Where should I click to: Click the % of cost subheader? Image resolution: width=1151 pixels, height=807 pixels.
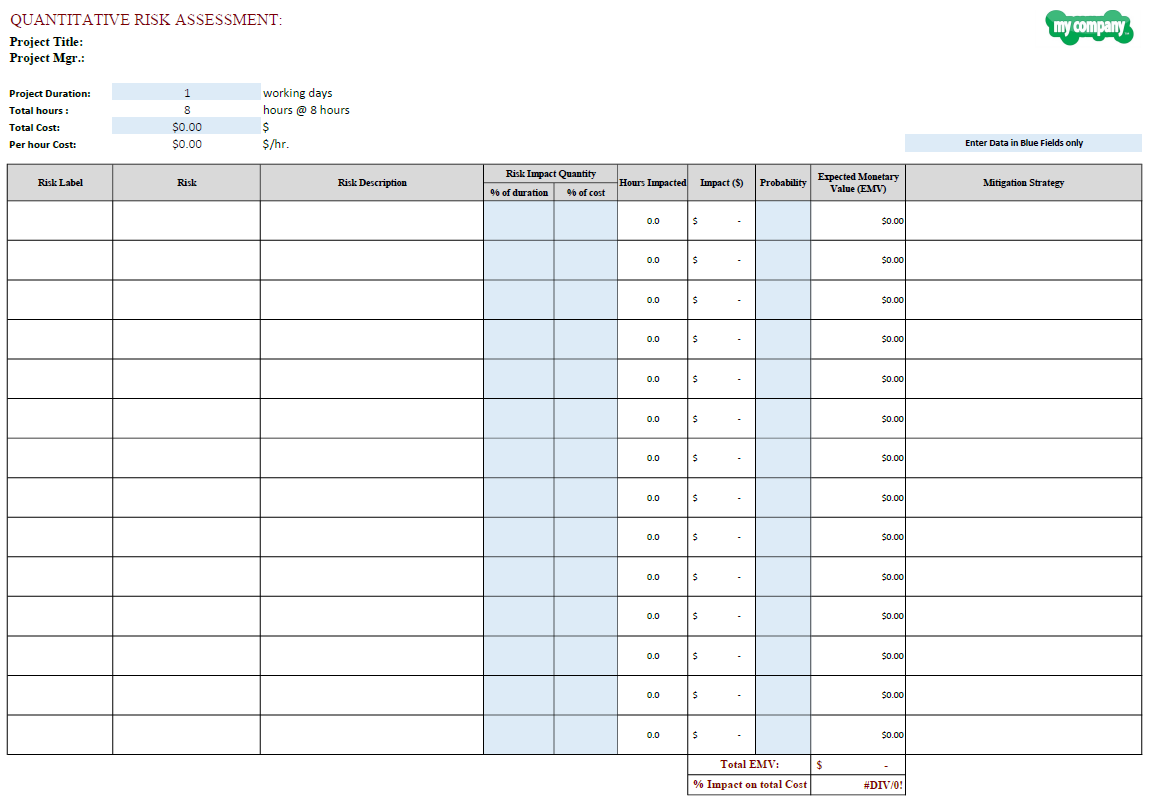pos(586,192)
